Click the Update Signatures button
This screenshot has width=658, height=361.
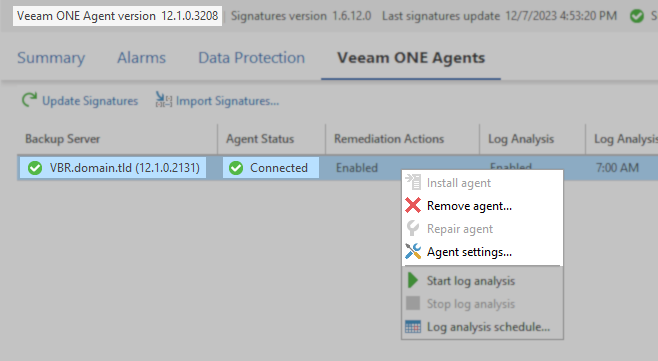click(80, 100)
